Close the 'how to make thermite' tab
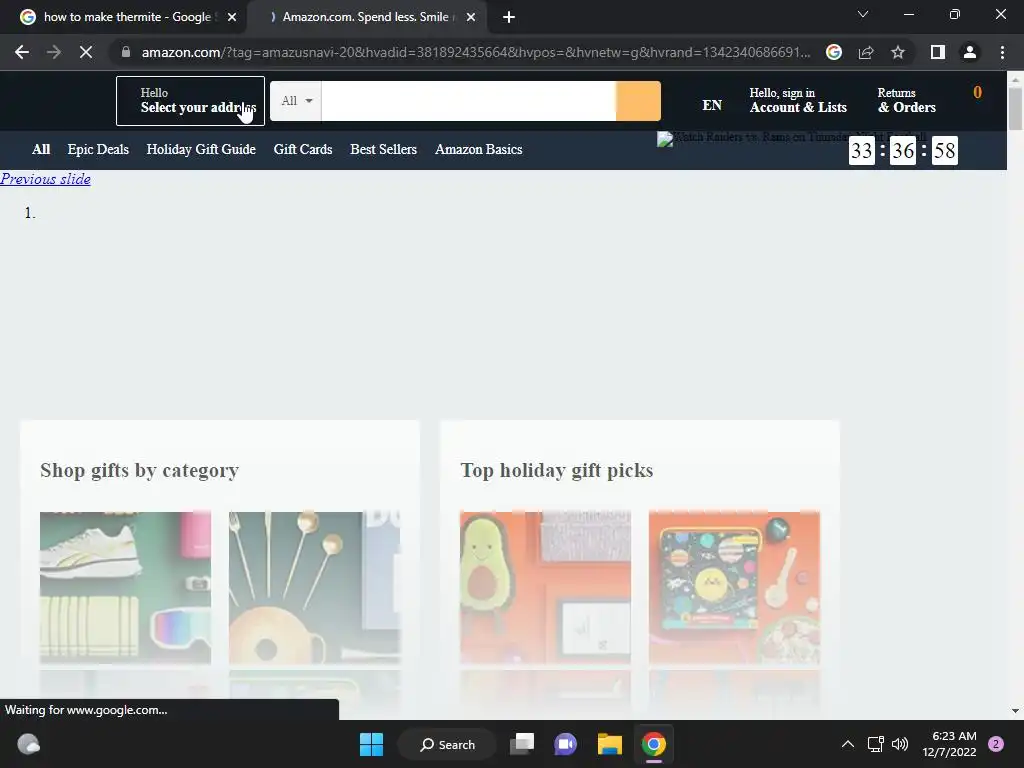This screenshot has height=768, width=1024. (x=232, y=17)
